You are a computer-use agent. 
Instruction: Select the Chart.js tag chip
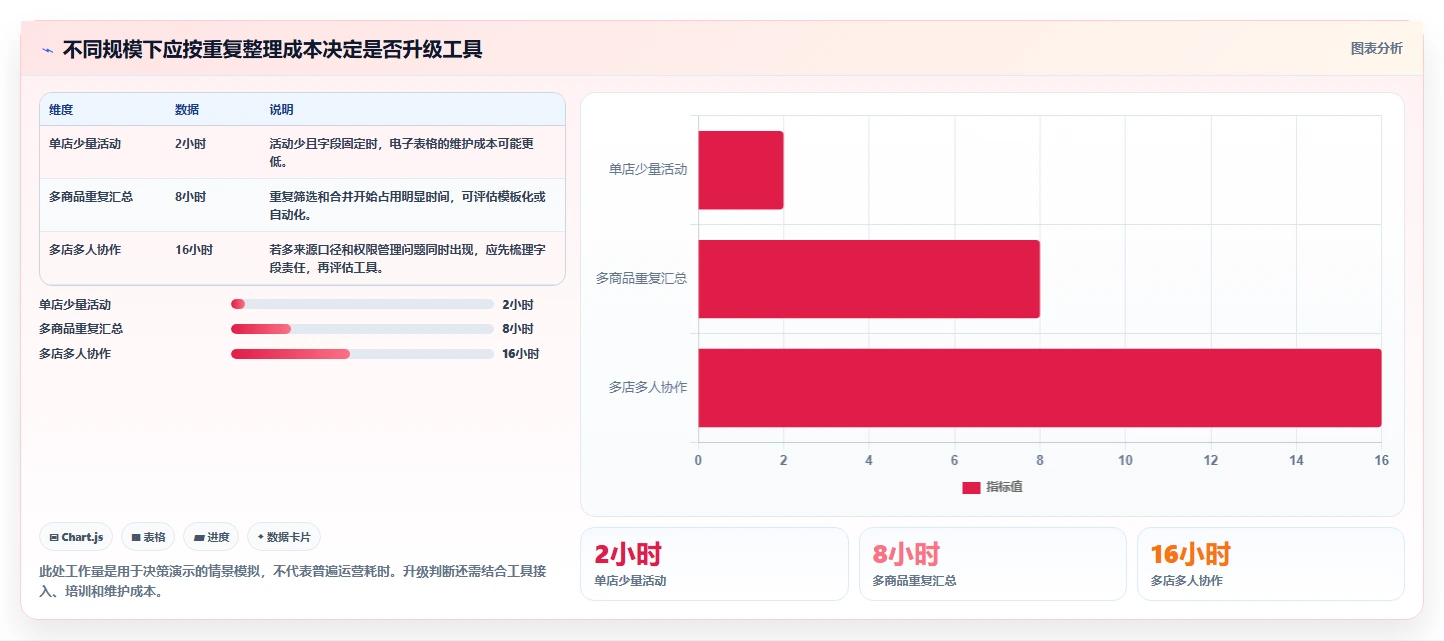coord(77,537)
